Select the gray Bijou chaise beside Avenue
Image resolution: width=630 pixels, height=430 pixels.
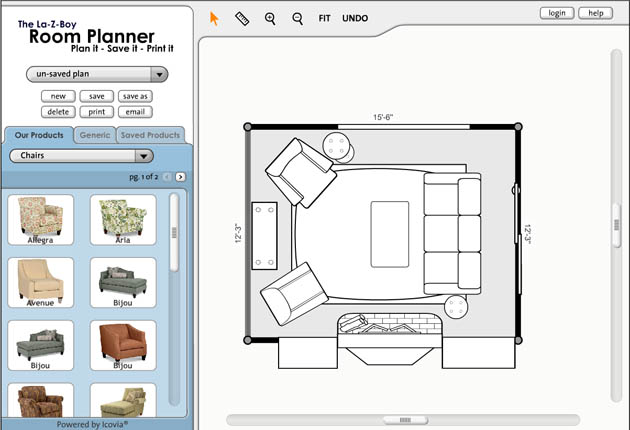(x=123, y=283)
